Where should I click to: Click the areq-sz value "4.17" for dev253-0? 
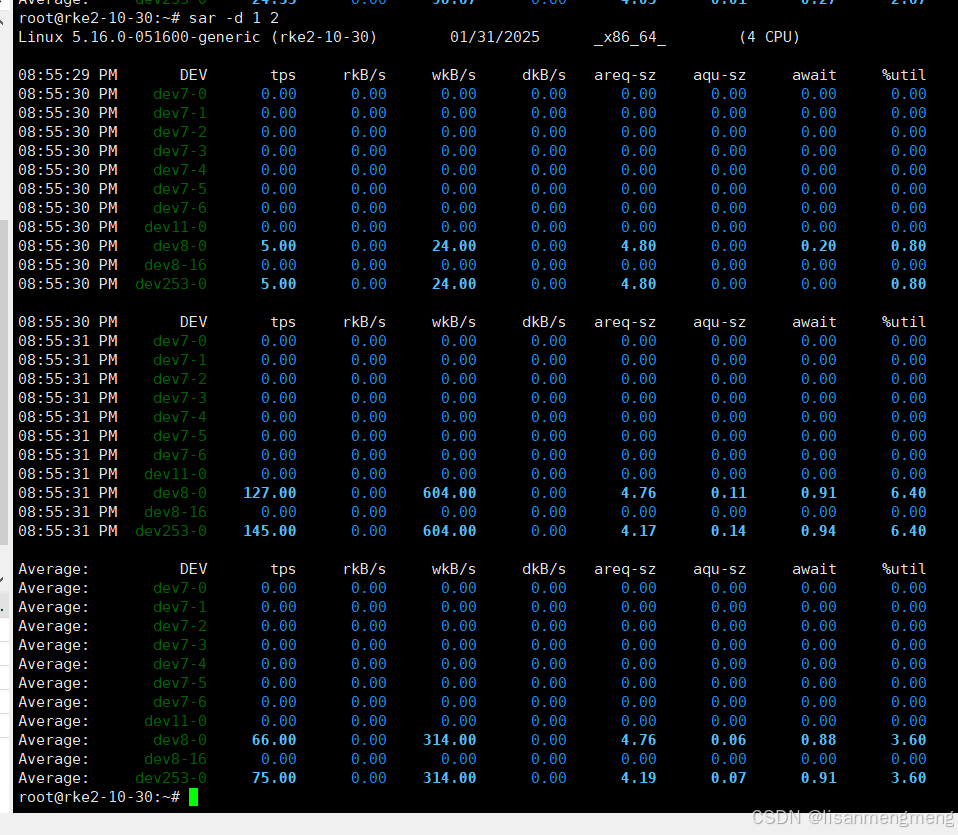(x=638, y=530)
